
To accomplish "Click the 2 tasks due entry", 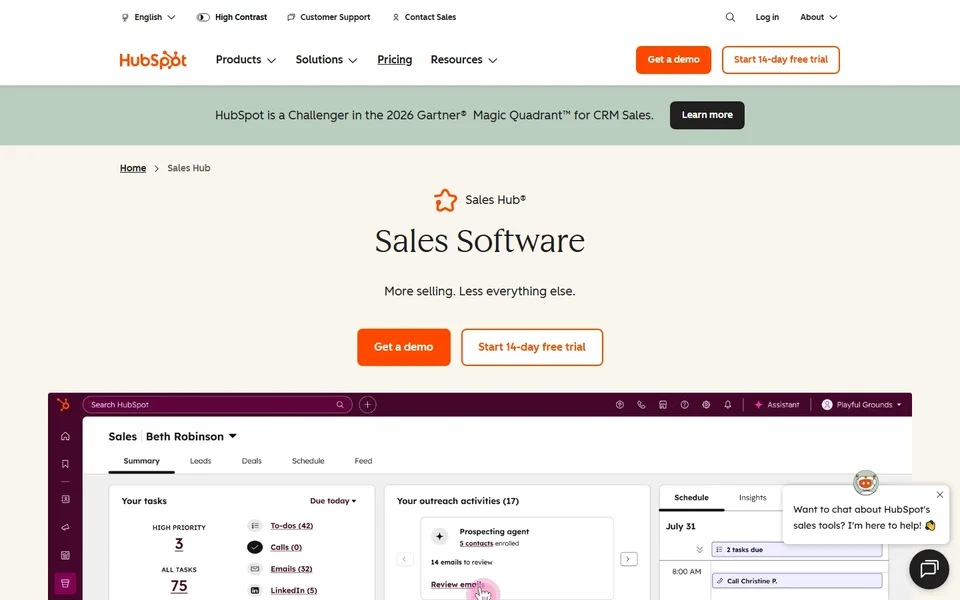I will coord(797,550).
